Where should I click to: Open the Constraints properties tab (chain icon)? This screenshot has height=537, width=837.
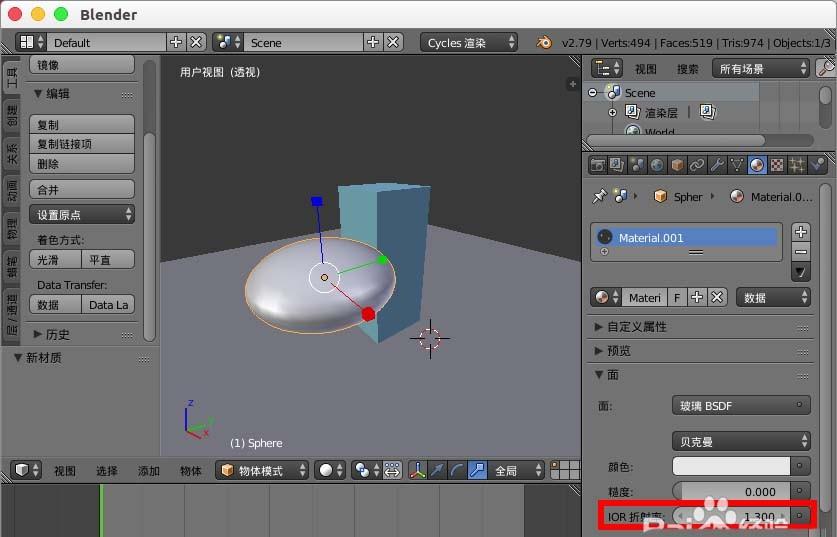[x=697, y=165]
